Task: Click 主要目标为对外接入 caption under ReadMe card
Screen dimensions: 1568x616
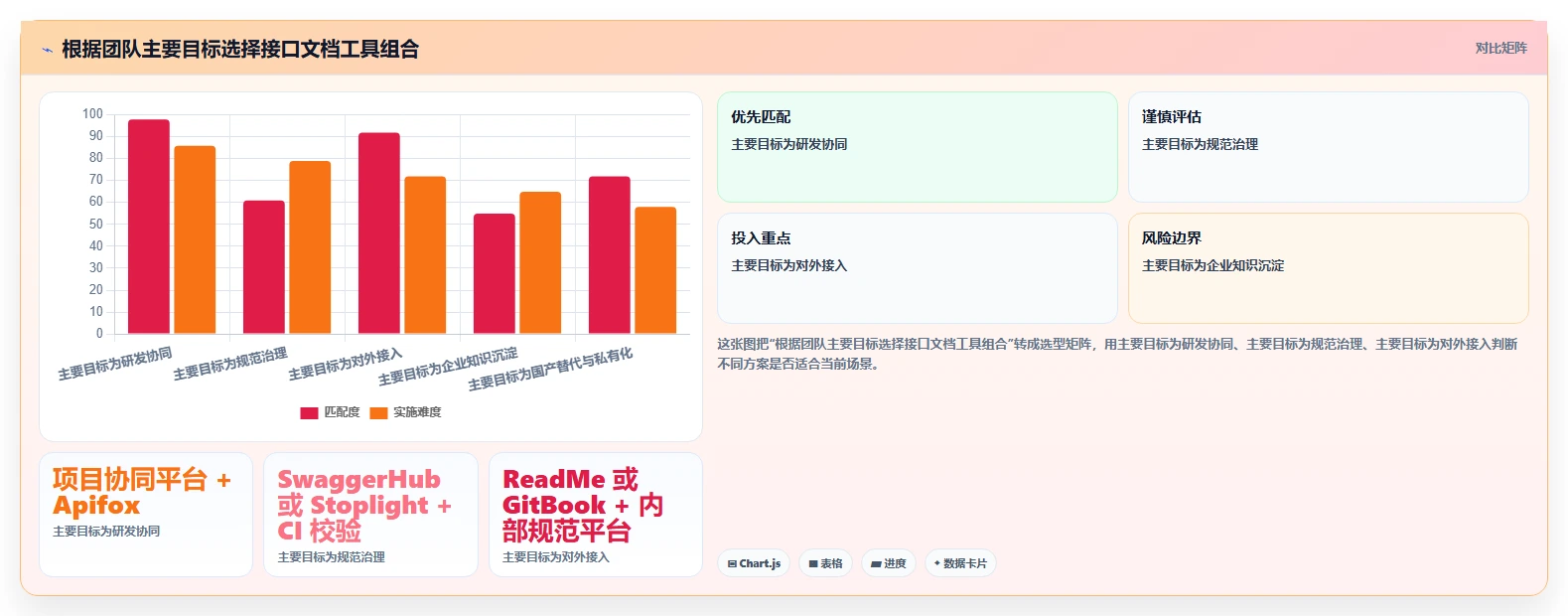Action: click(x=556, y=557)
